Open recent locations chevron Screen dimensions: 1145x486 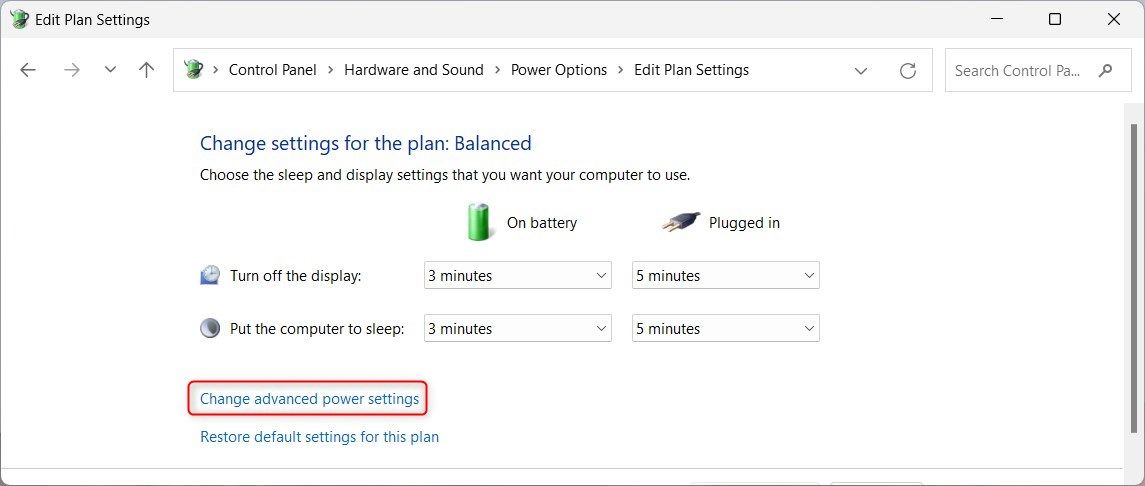click(110, 70)
